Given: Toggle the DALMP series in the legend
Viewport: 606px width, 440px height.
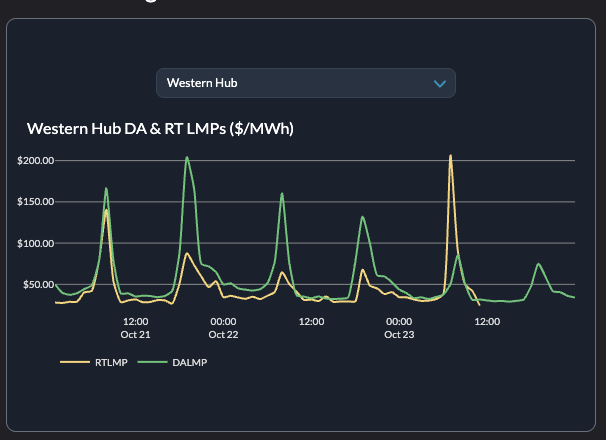Looking at the screenshot, I should point(172,362).
